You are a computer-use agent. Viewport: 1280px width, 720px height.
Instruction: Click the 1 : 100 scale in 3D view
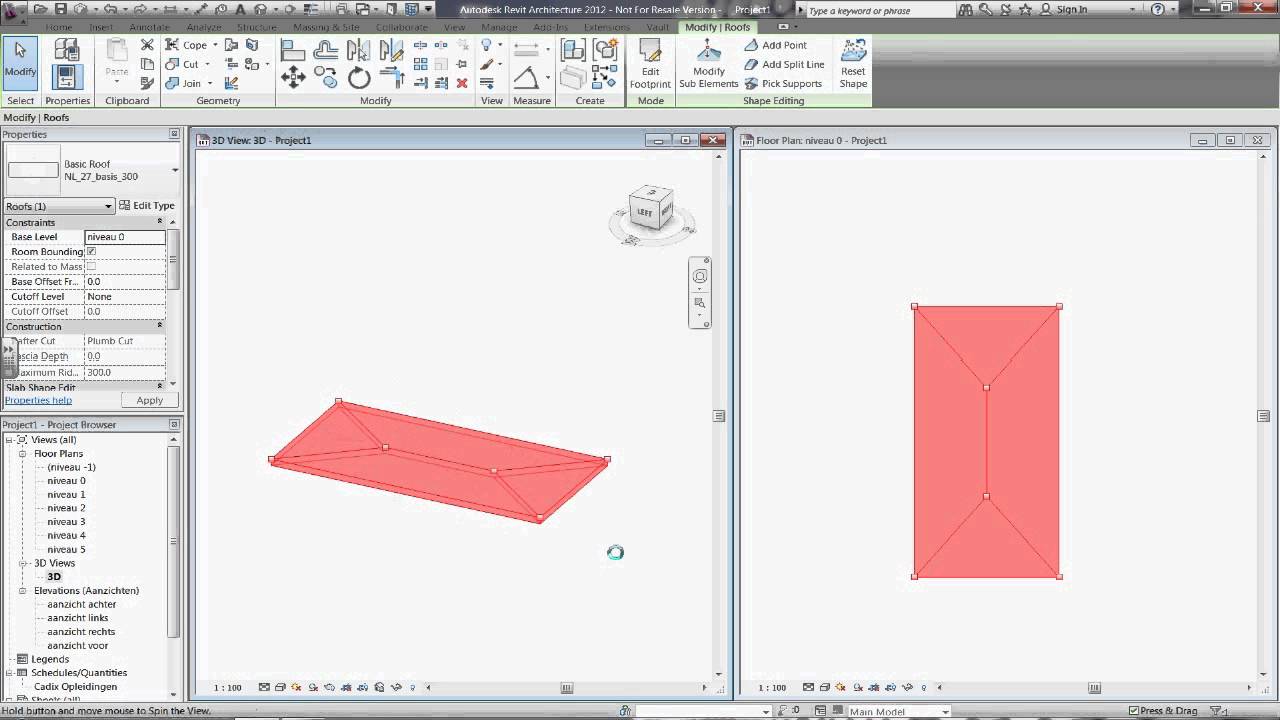pos(228,688)
